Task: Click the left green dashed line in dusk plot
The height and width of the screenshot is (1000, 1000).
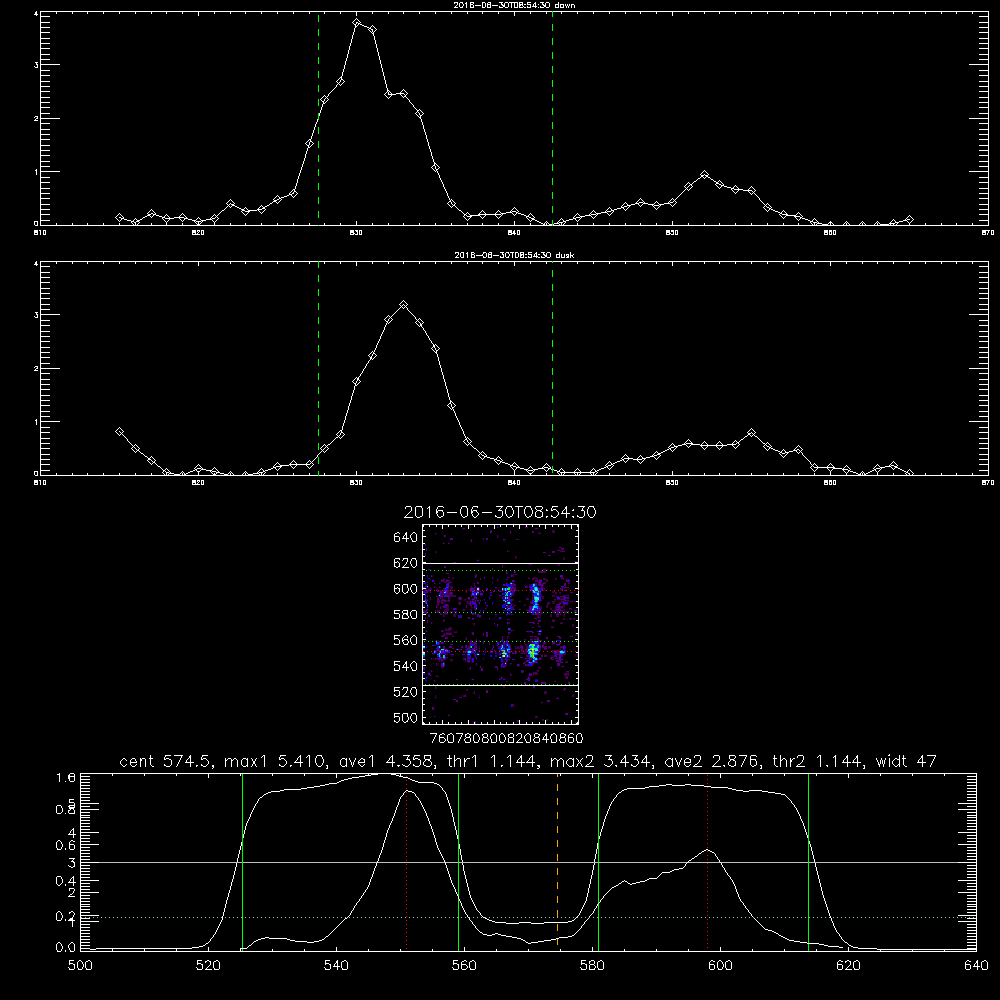Action: pos(318,369)
